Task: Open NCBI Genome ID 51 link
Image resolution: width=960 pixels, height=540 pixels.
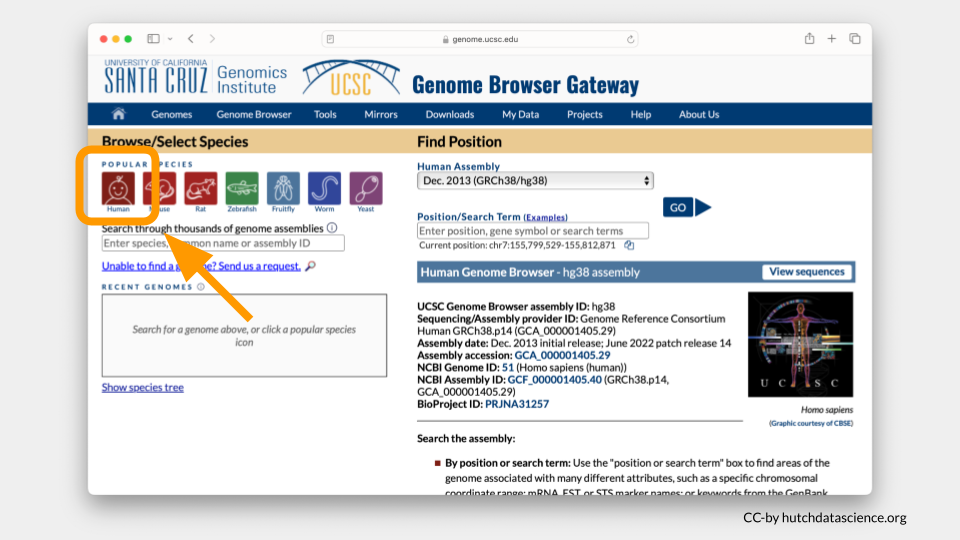Action: 508,367
